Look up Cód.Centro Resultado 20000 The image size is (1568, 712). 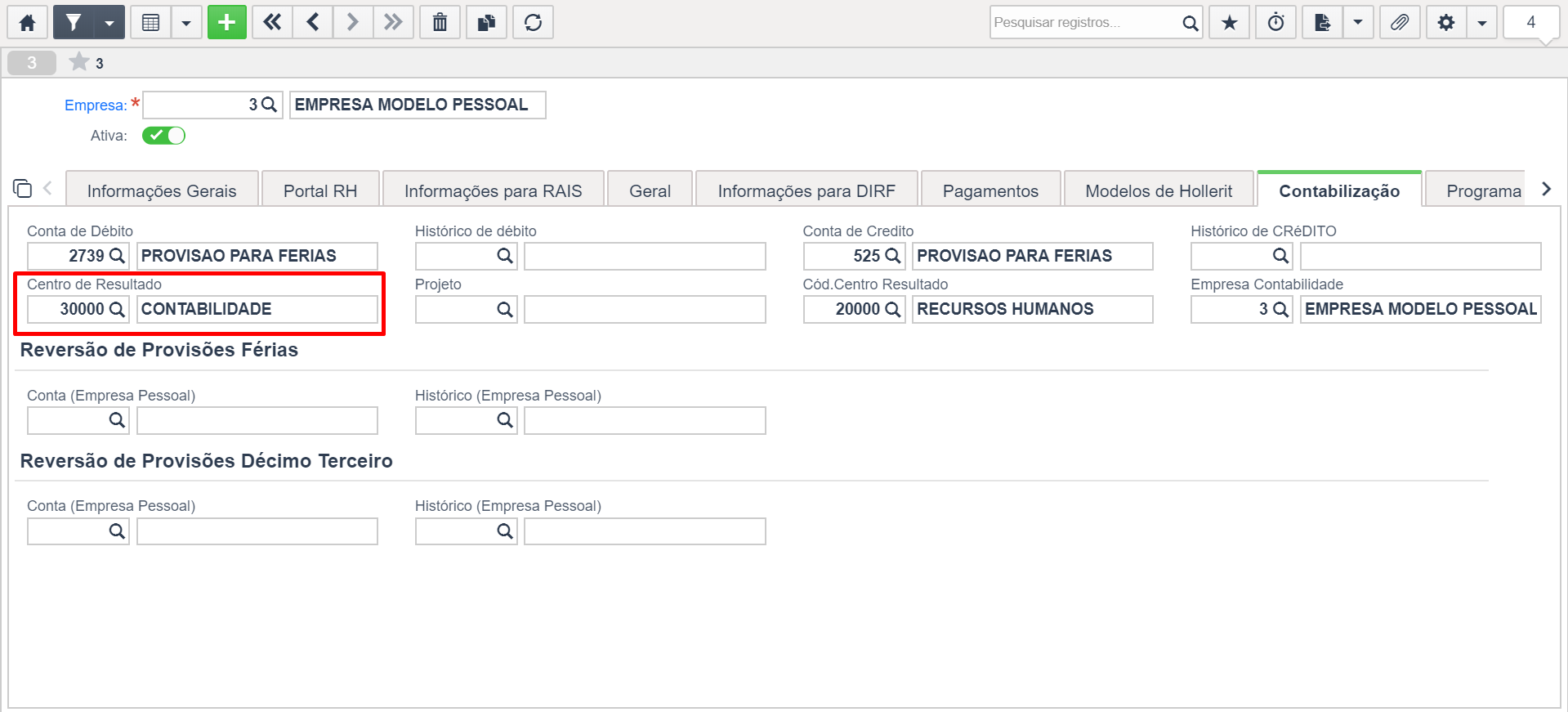[x=893, y=309]
